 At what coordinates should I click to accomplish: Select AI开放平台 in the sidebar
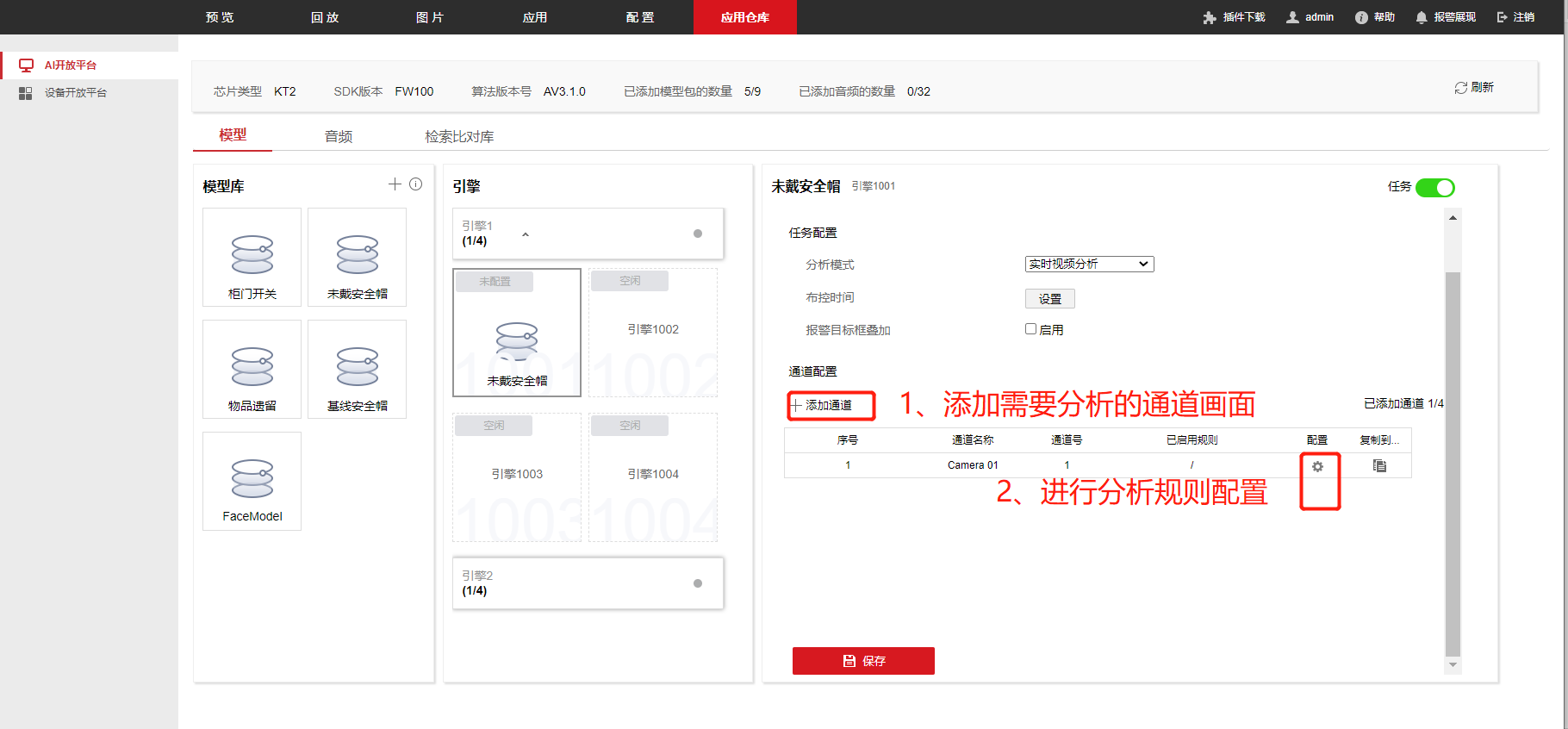[90, 65]
